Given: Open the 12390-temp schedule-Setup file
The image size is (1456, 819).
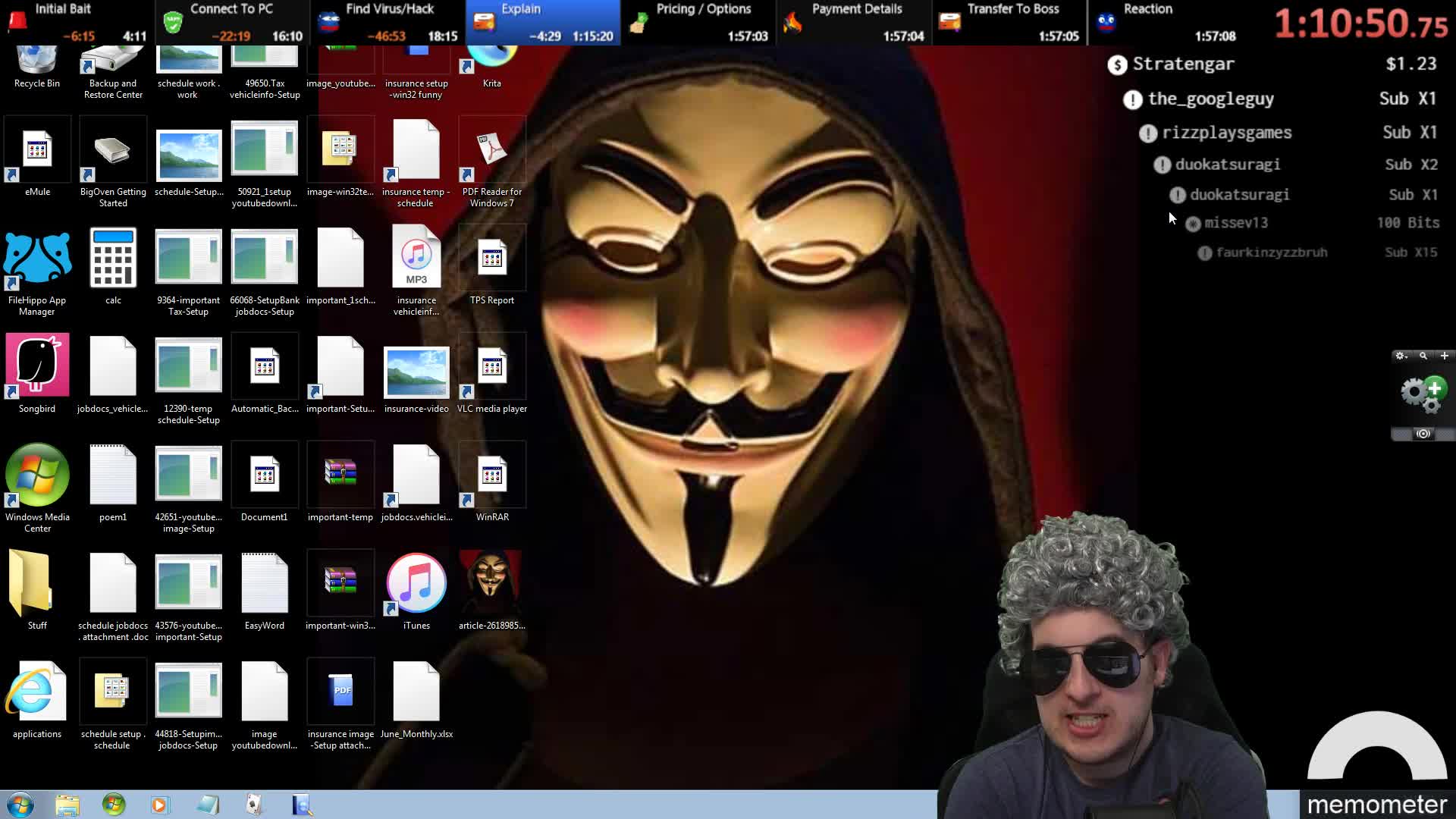Looking at the screenshot, I should coord(189,366).
